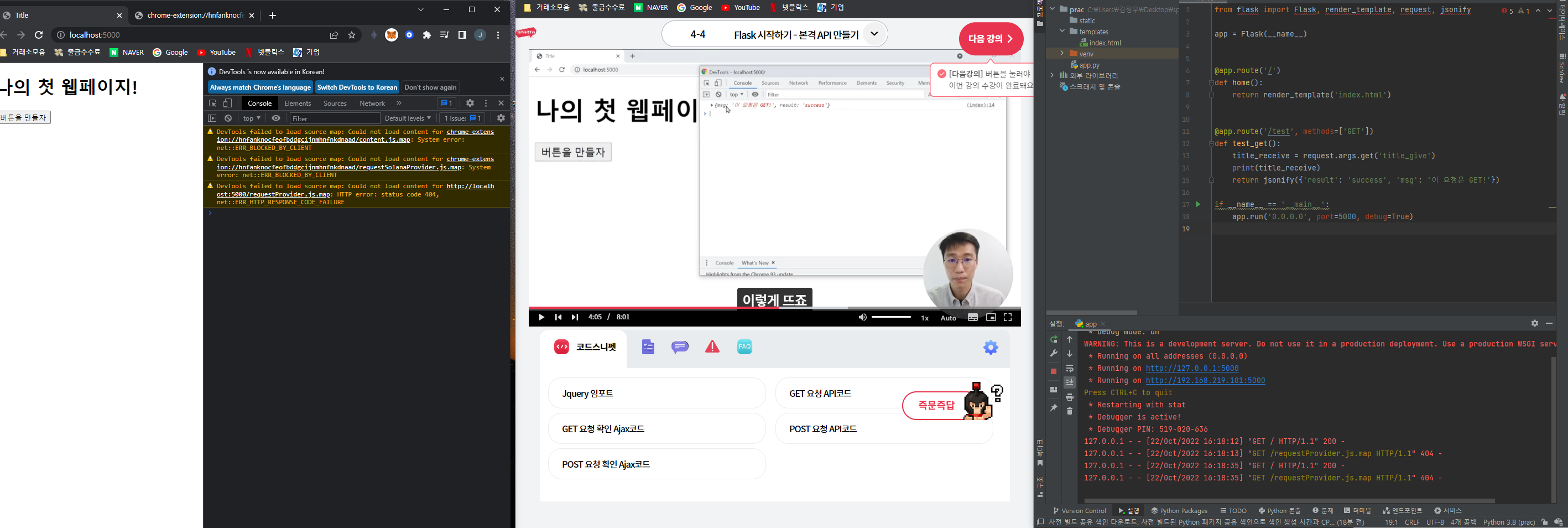The height and width of the screenshot is (528, 1568).
Task: Open the MetaMask fox extension
Action: [392, 35]
